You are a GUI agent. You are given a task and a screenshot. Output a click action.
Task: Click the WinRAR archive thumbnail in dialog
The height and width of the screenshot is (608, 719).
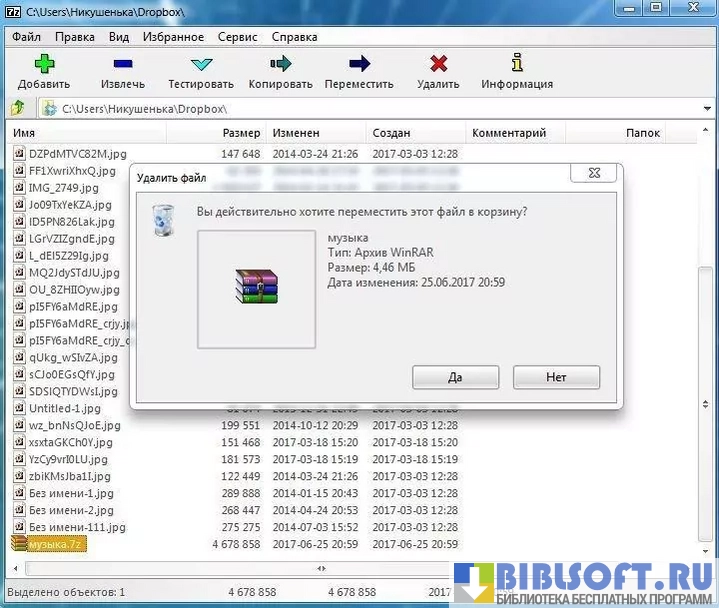pos(256,289)
